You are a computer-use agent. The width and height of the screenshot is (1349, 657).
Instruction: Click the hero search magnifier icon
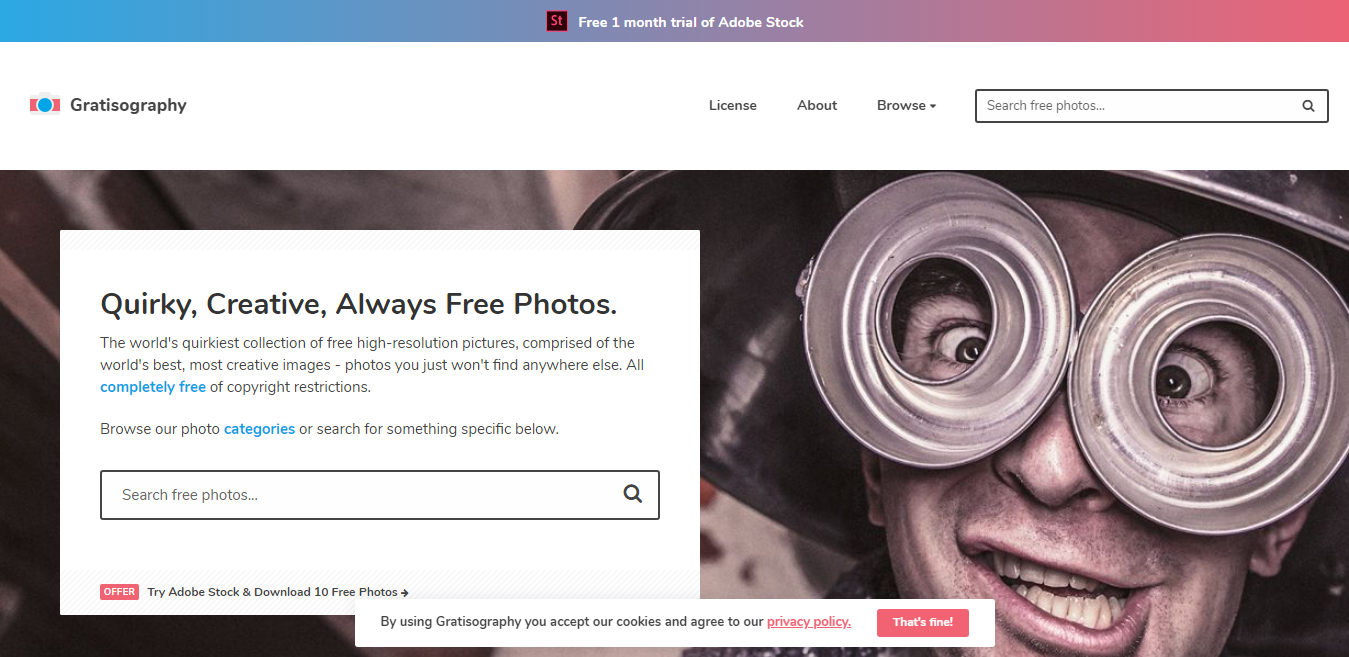[632, 494]
